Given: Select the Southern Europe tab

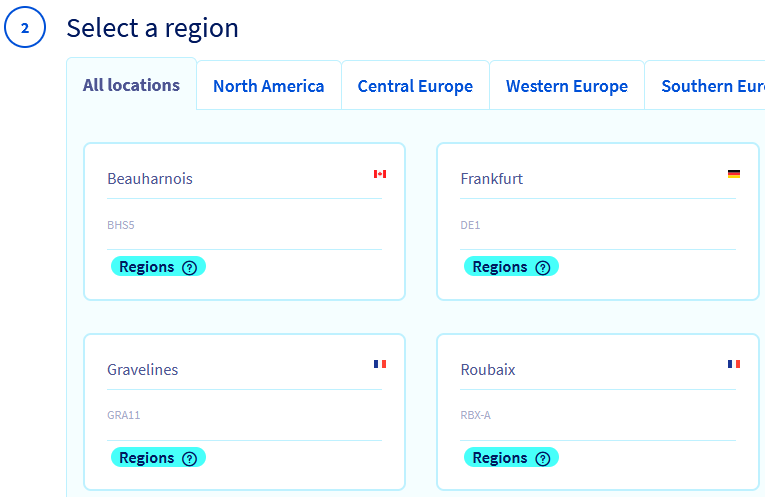Looking at the screenshot, I should (x=710, y=86).
